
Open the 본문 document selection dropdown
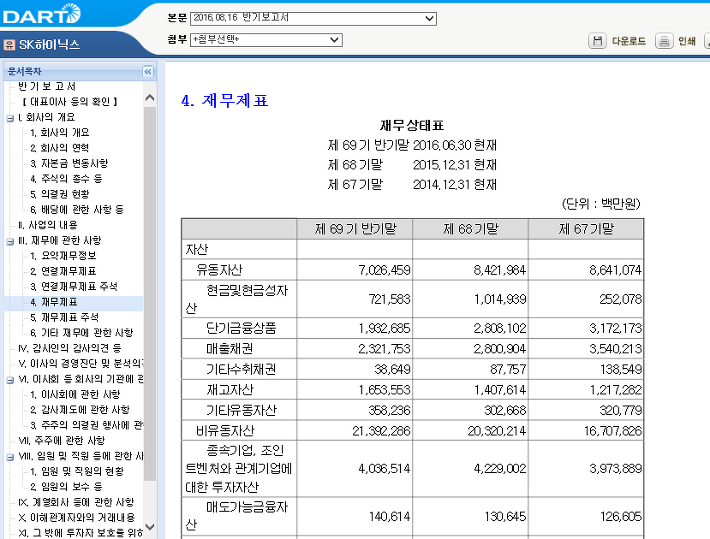(313, 18)
